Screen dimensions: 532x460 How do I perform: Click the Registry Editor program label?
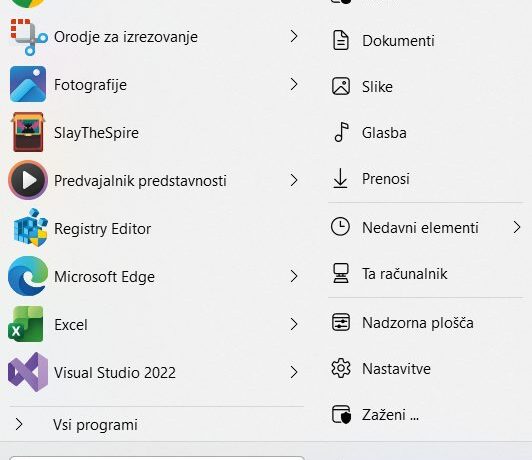coord(102,229)
